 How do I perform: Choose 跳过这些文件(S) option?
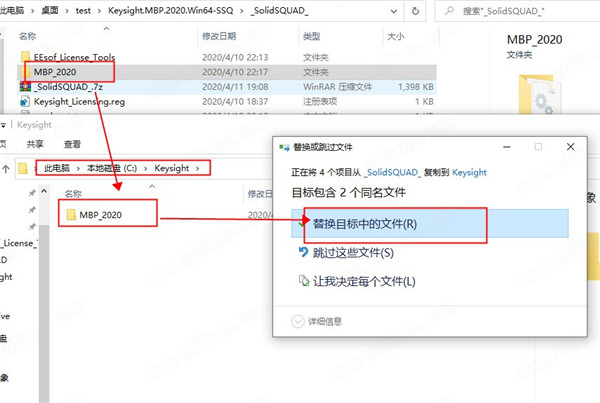click(x=353, y=253)
